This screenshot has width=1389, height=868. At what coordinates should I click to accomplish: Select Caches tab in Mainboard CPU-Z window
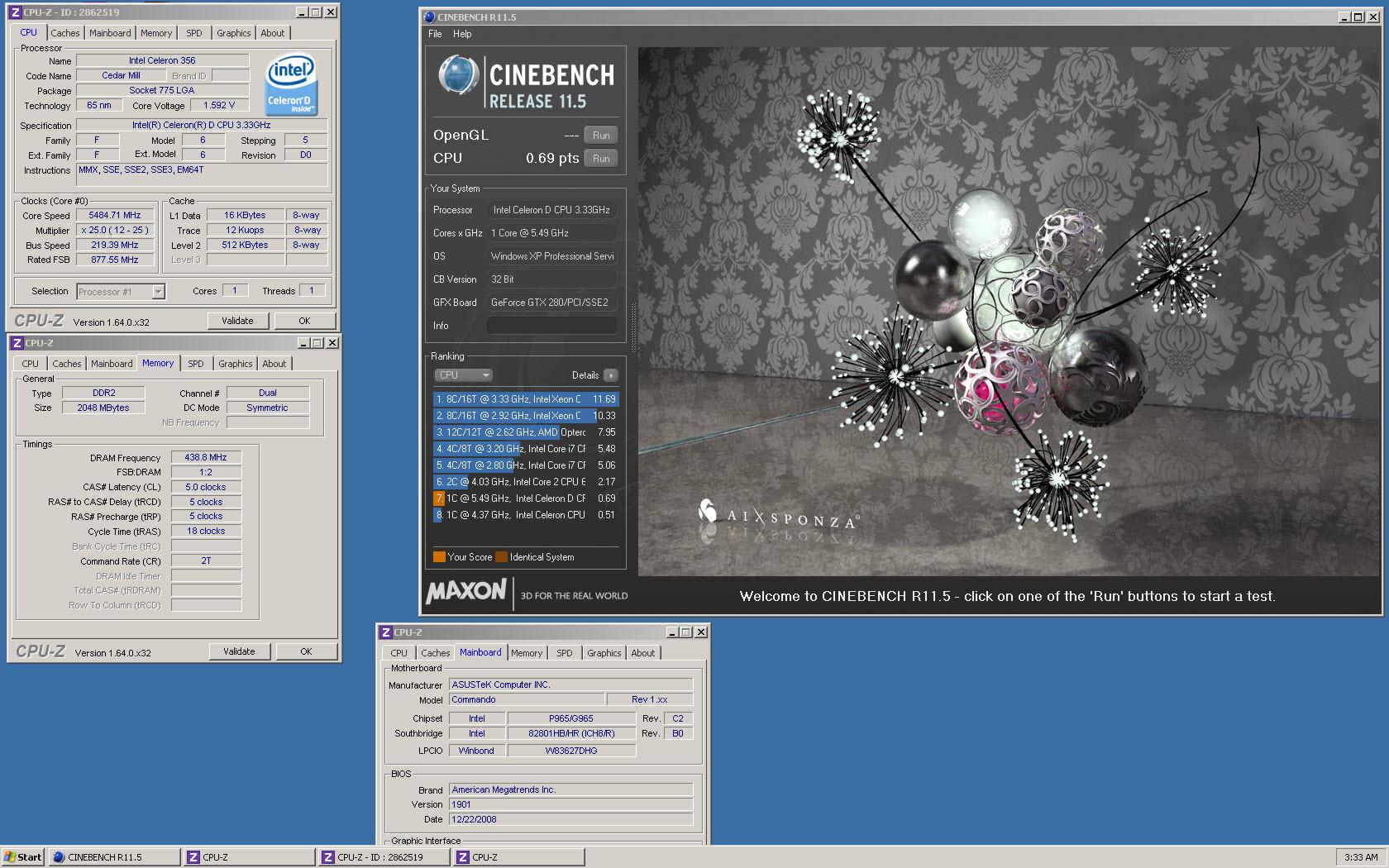point(436,653)
